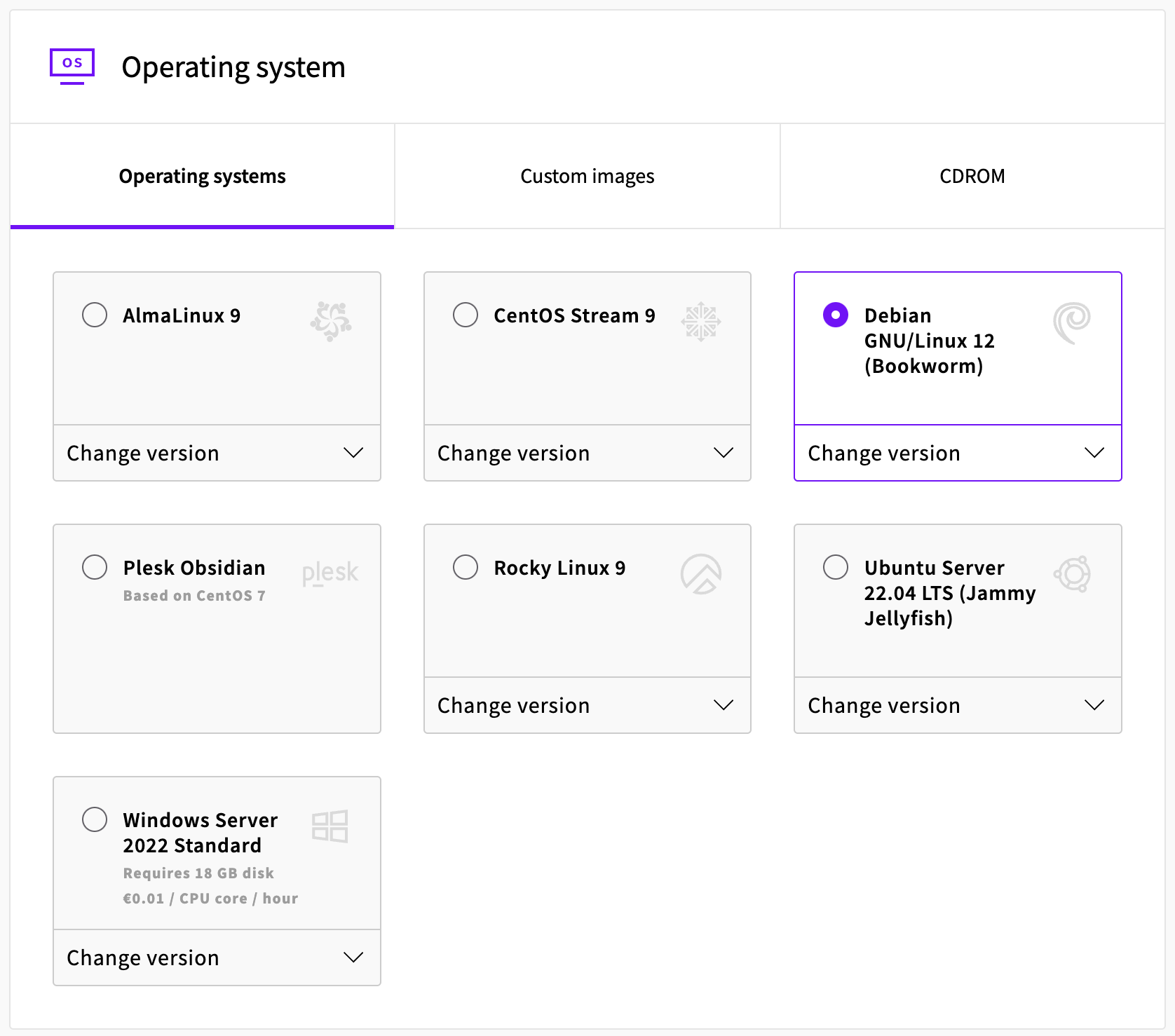
Task: Click Ubuntu Server 22.04 LTS label text
Action: click(x=950, y=593)
